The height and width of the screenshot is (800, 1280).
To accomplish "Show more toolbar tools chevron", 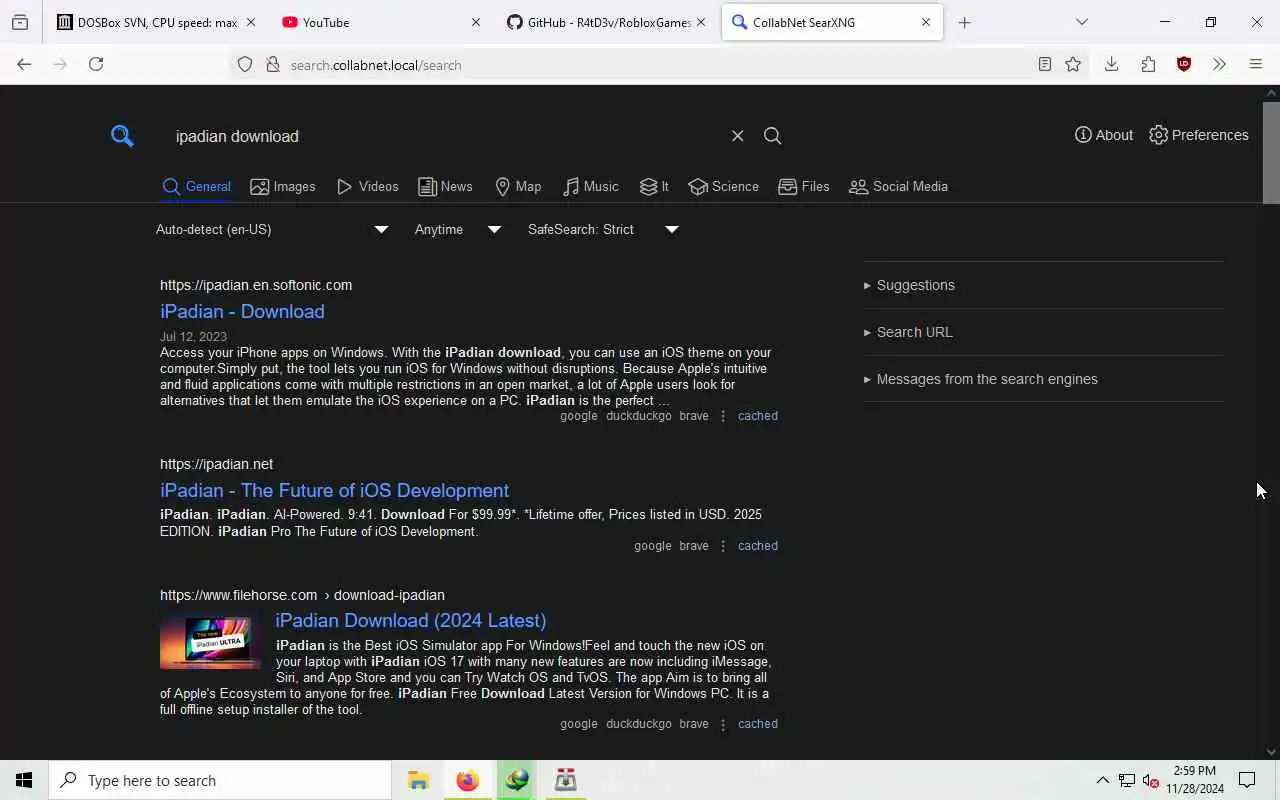I will [1219, 64].
